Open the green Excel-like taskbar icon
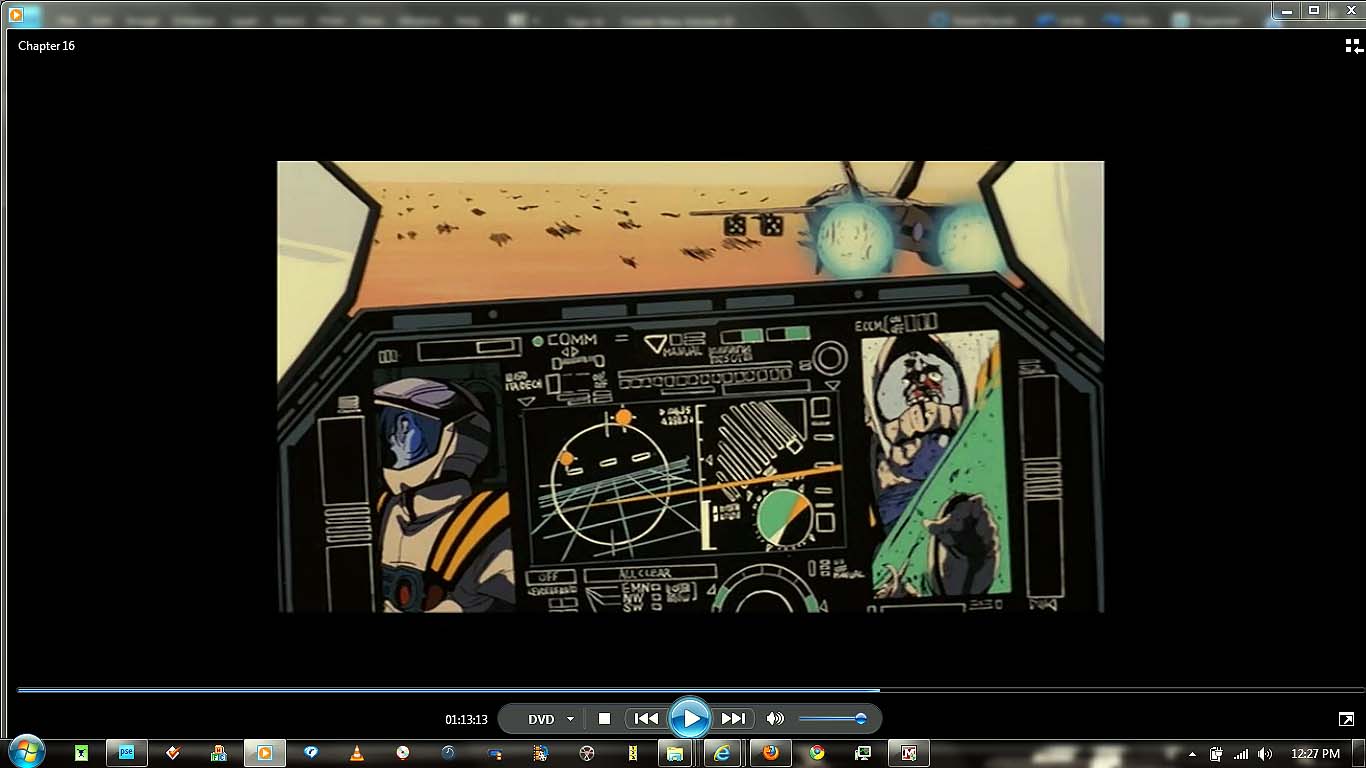 81,753
